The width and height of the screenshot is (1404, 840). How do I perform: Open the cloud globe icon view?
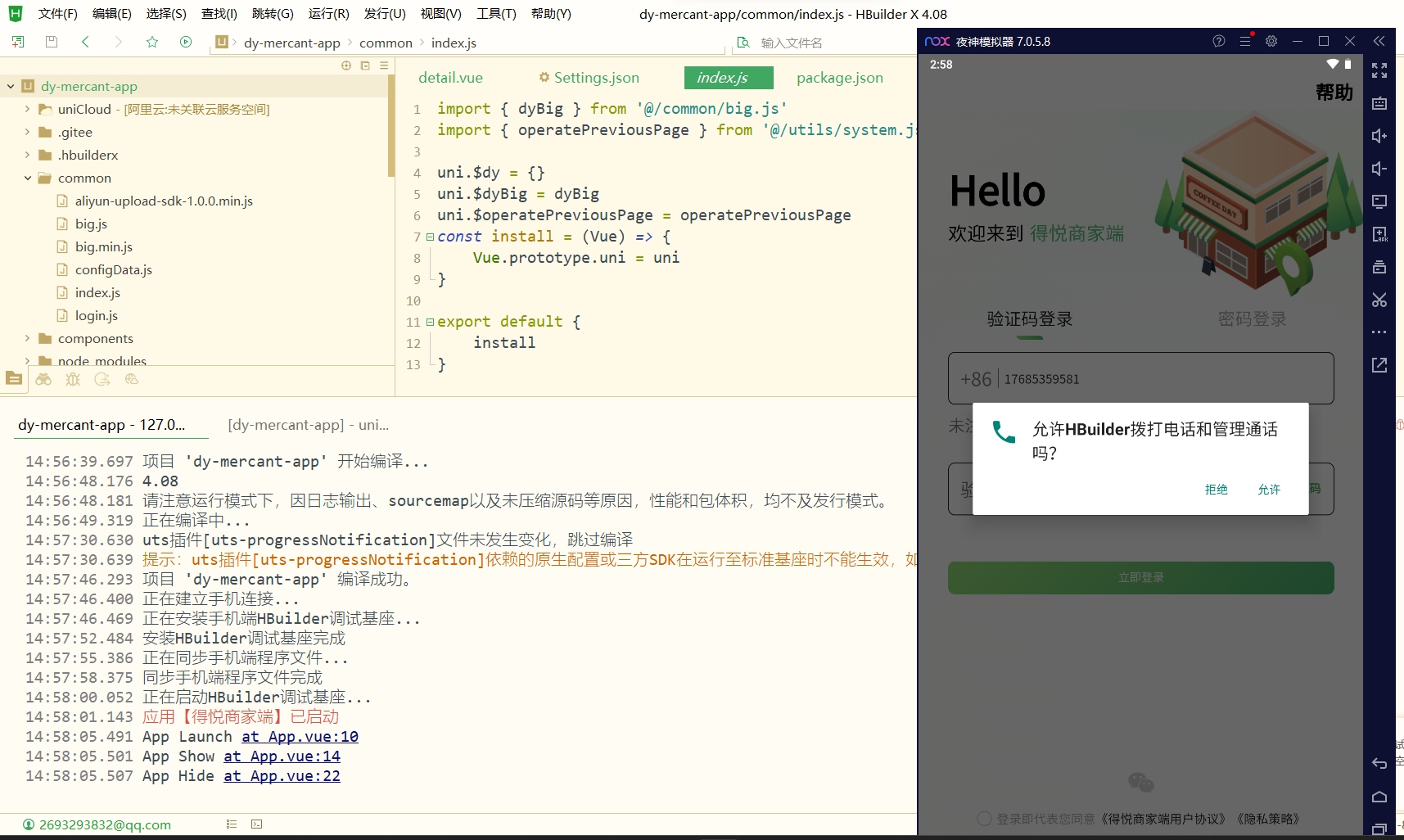click(132, 379)
